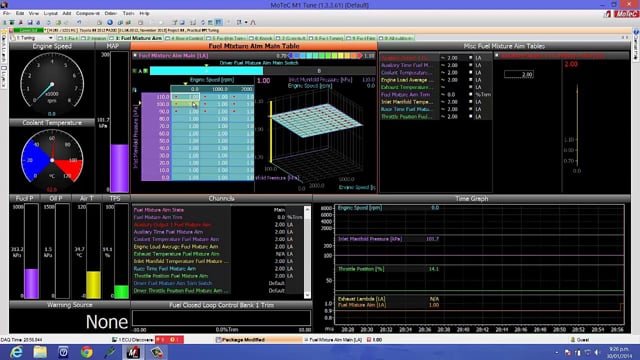Click the 2.00 value input field

click(519, 74)
